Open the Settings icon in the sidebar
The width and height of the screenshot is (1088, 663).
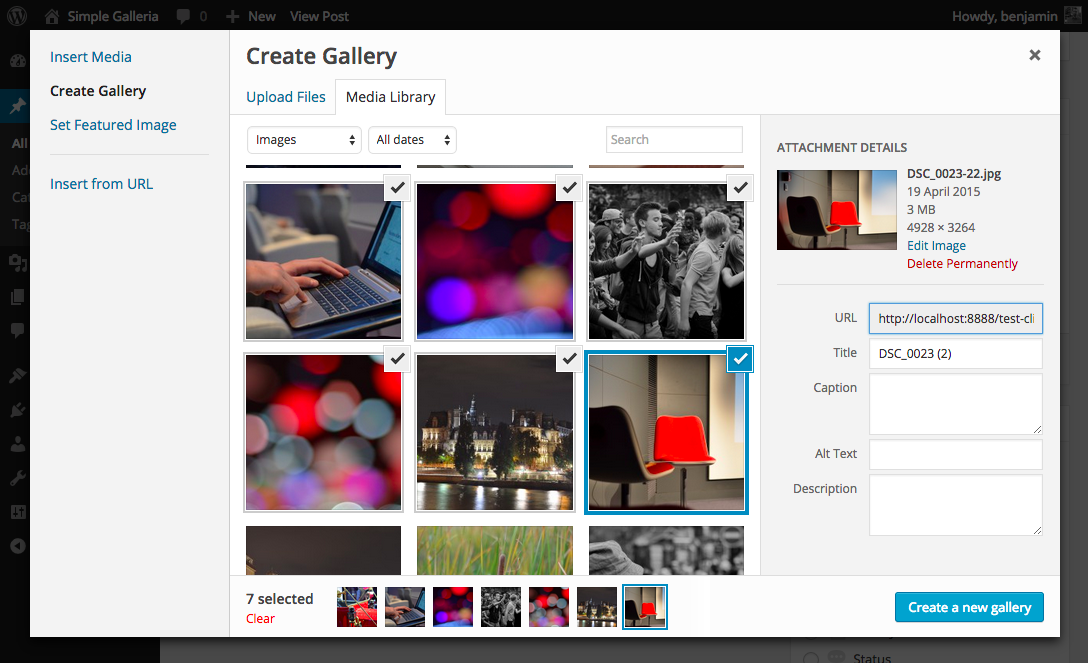tap(17, 512)
